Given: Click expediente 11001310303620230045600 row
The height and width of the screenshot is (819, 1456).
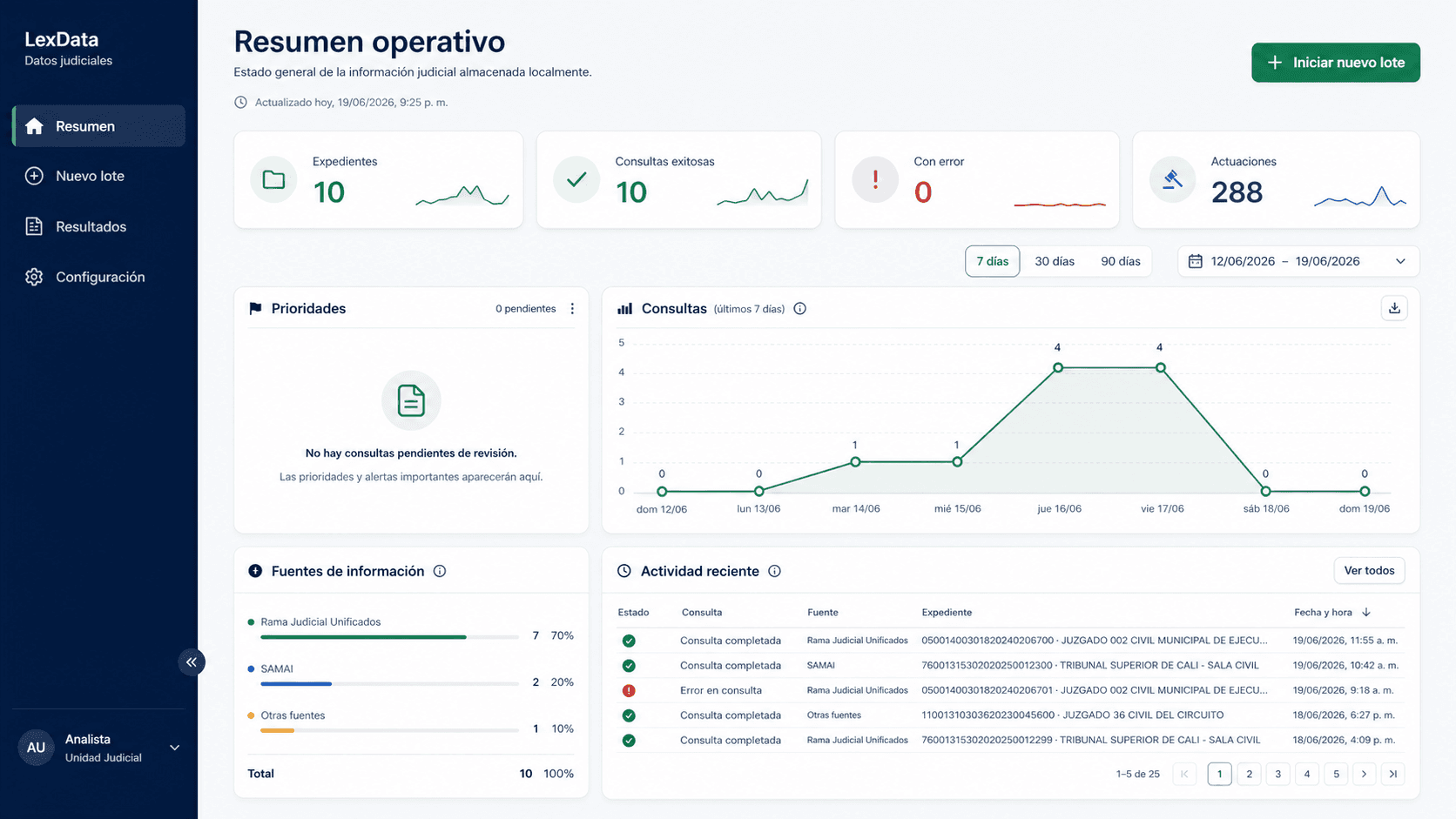Looking at the screenshot, I should coord(1010,715).
